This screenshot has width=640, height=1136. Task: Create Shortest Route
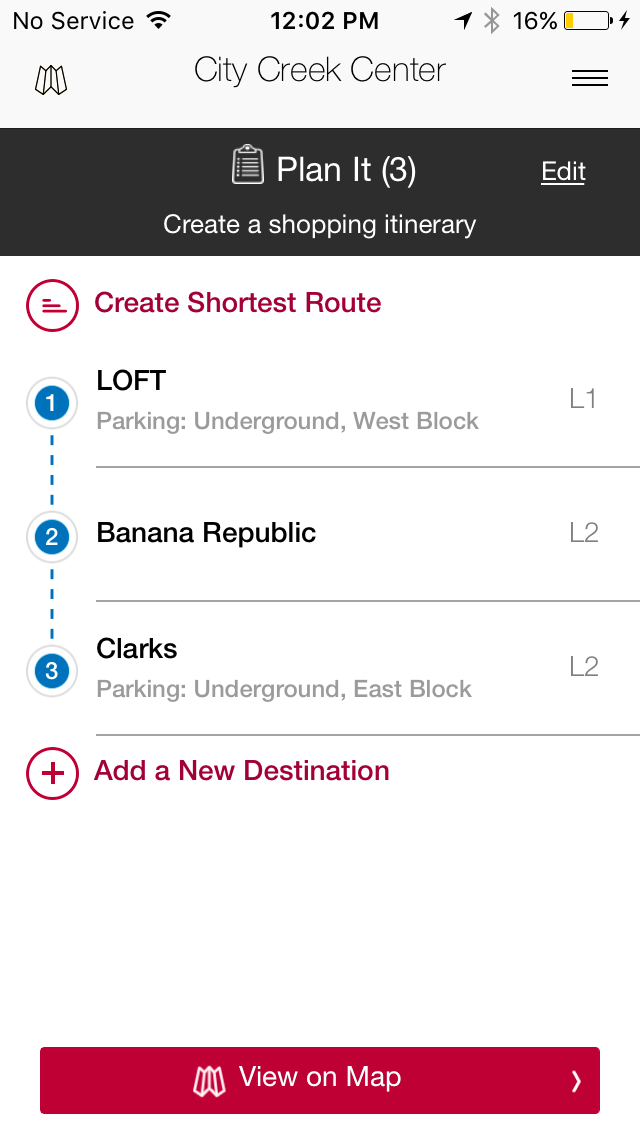pos(238,303)
